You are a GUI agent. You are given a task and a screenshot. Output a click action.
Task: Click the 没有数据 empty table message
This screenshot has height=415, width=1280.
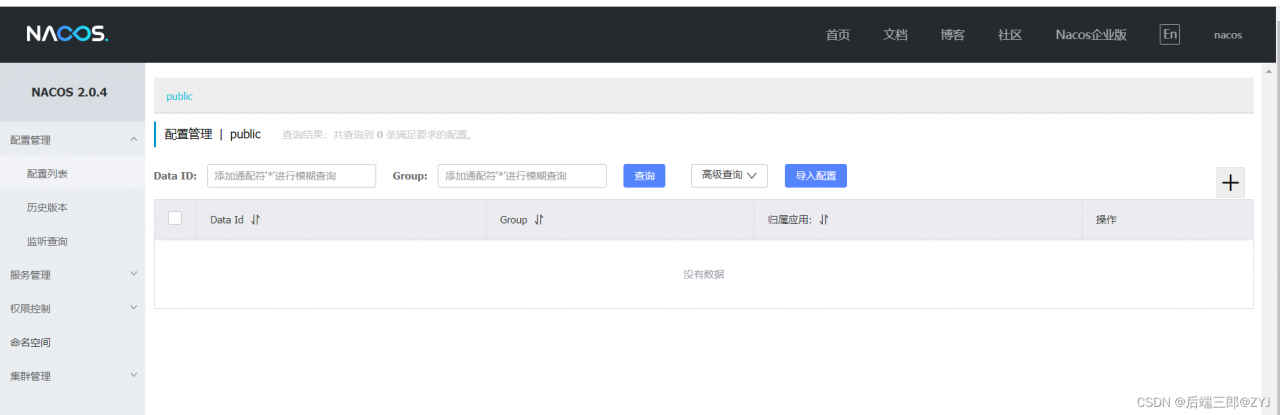704,274
